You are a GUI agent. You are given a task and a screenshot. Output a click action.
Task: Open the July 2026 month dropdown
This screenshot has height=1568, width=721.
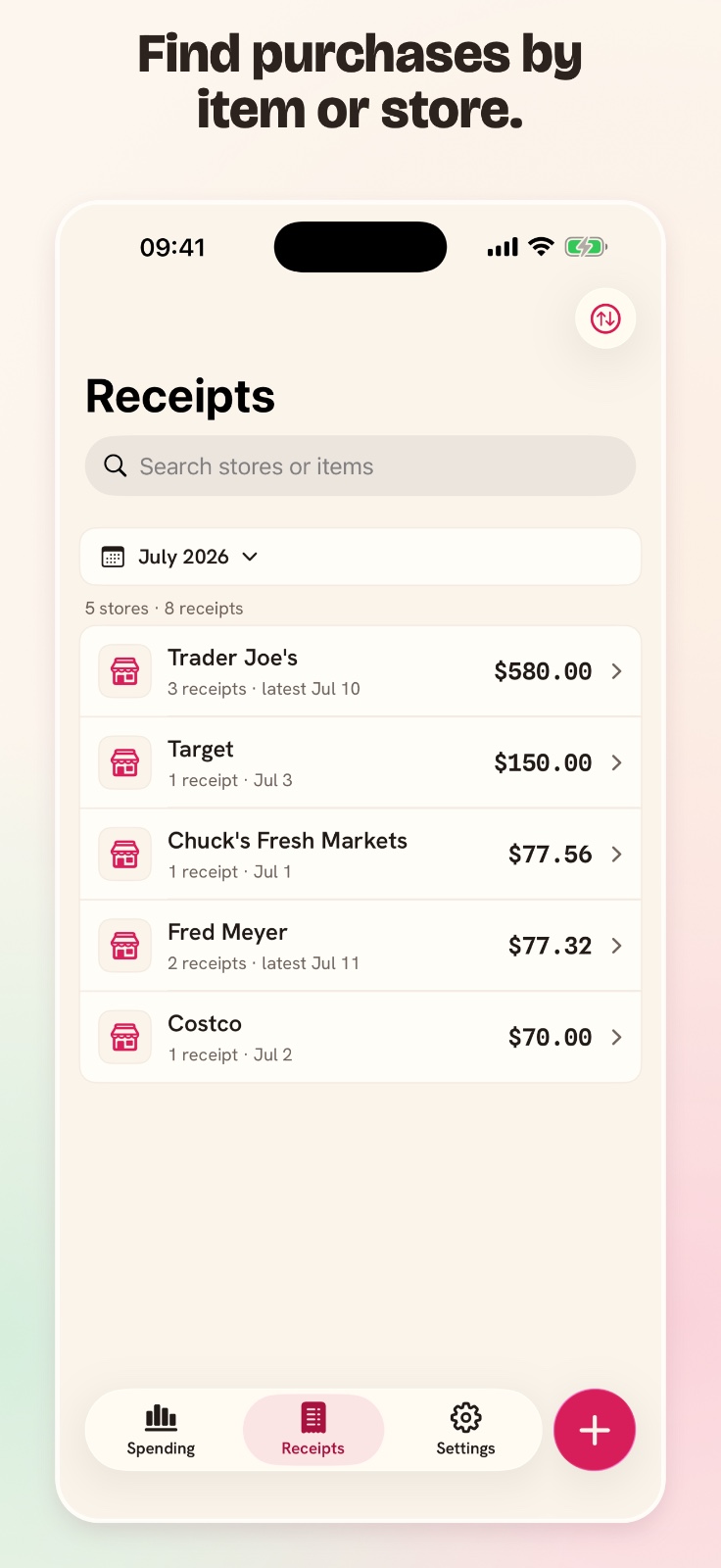pyautogui.click(x=360, y=557)
